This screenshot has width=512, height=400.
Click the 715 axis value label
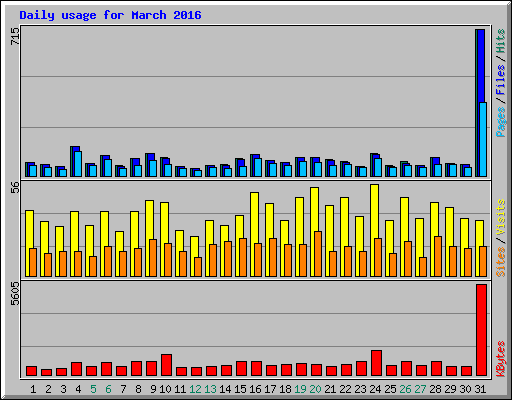point(15,36)
